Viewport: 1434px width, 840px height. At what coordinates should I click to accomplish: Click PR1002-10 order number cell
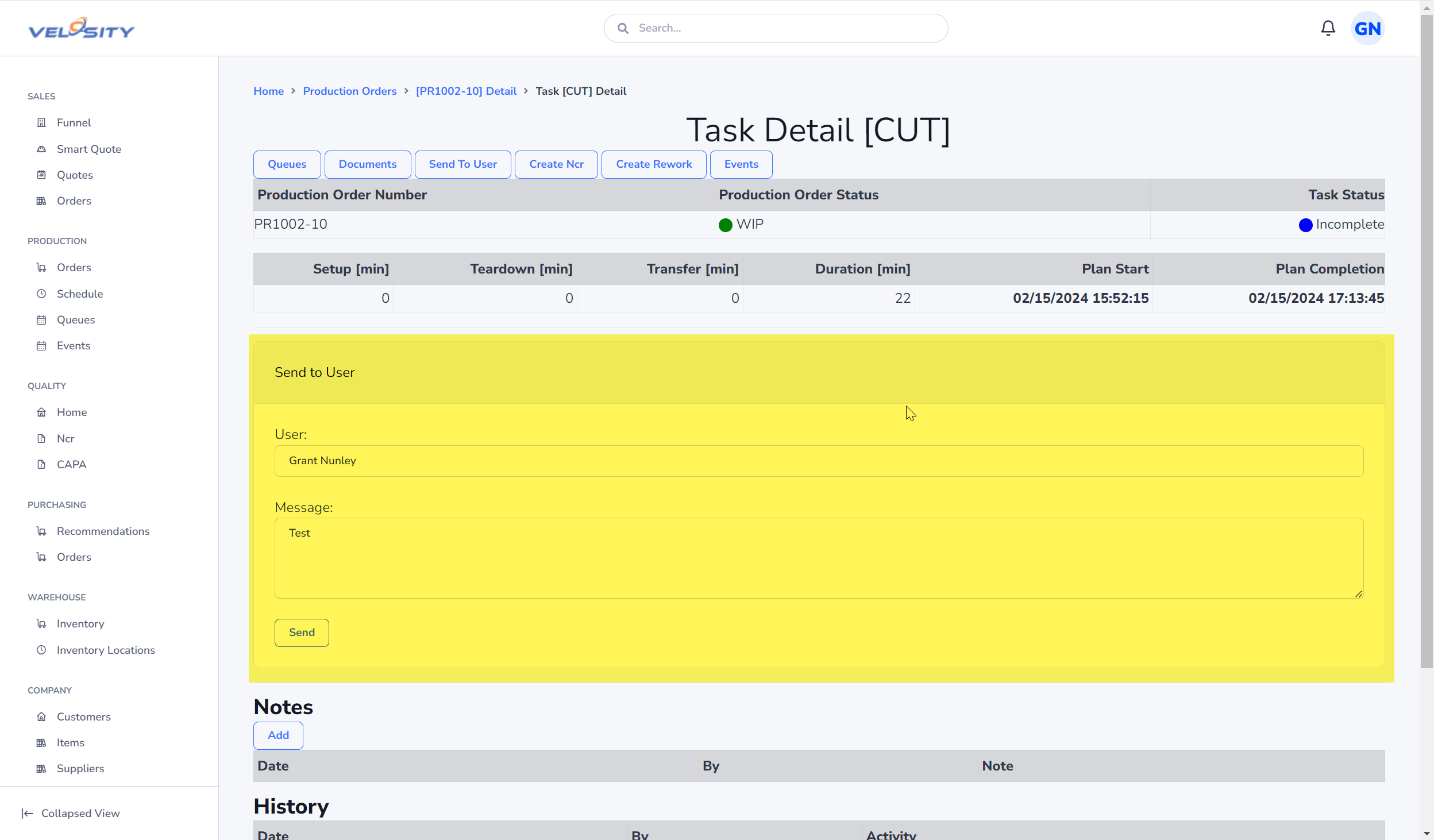[484, 225]
